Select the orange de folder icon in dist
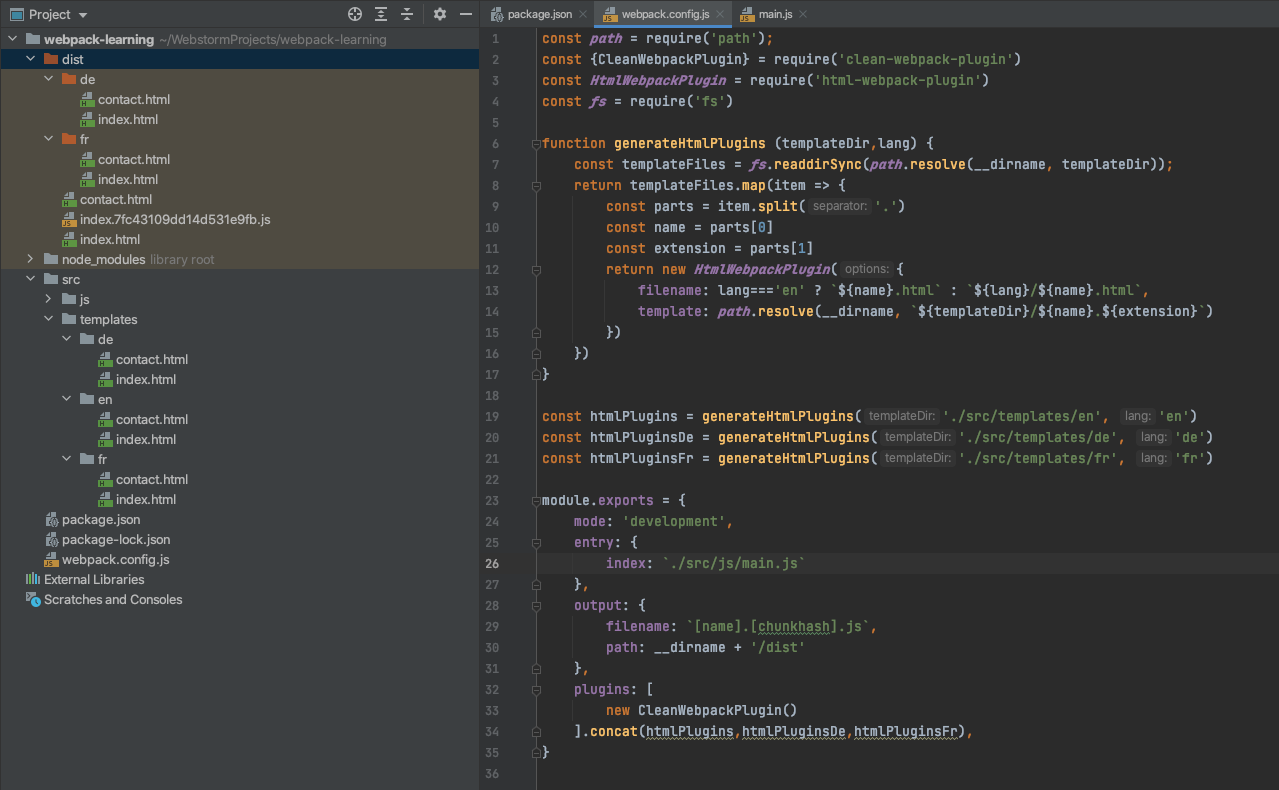 pos(69,80)
